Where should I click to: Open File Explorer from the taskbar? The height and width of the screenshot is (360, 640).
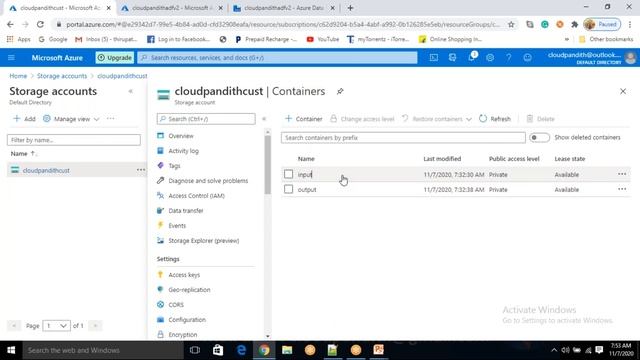point(287,350)
